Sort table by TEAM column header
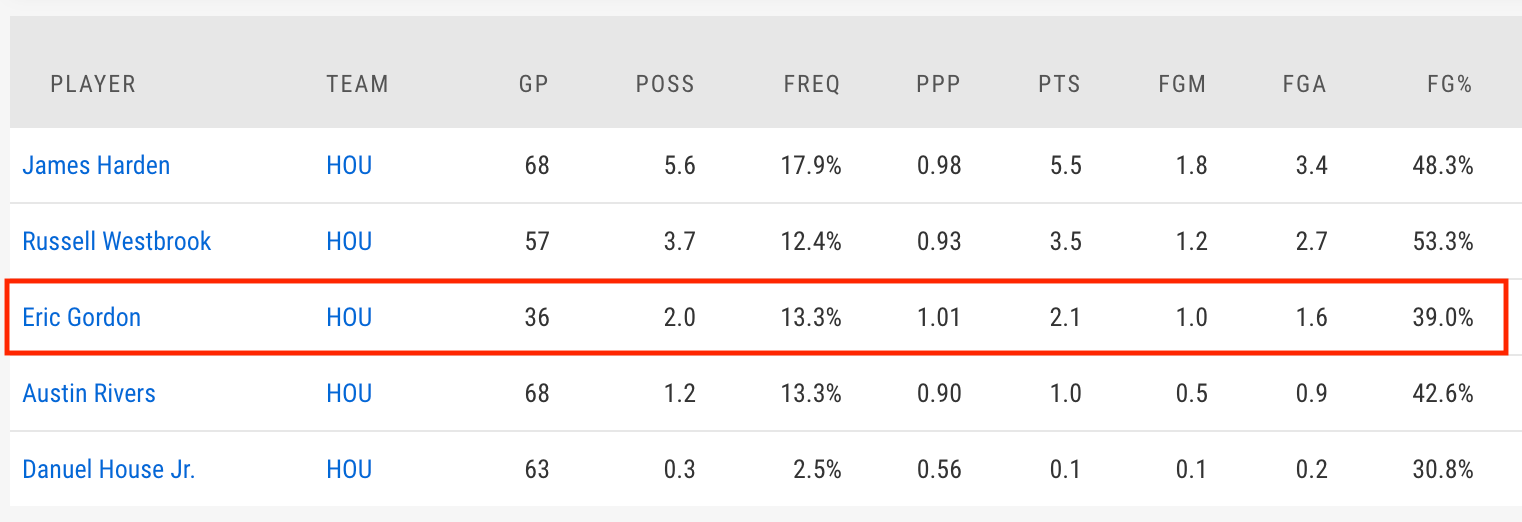Viewport: 1522px width, 522px height. pos(357,84)
